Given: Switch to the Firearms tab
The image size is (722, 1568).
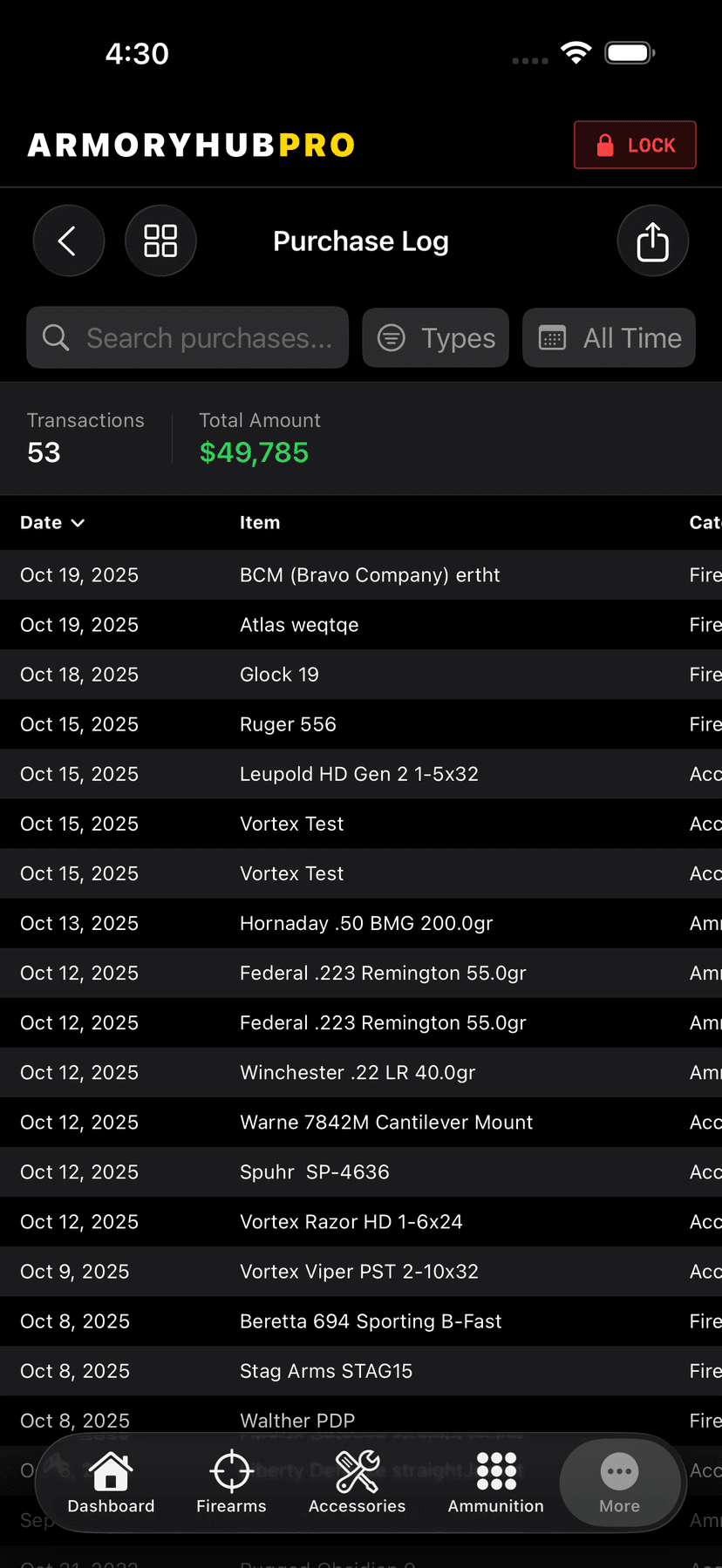Looking at the screenshot, I should (231, 1483).
